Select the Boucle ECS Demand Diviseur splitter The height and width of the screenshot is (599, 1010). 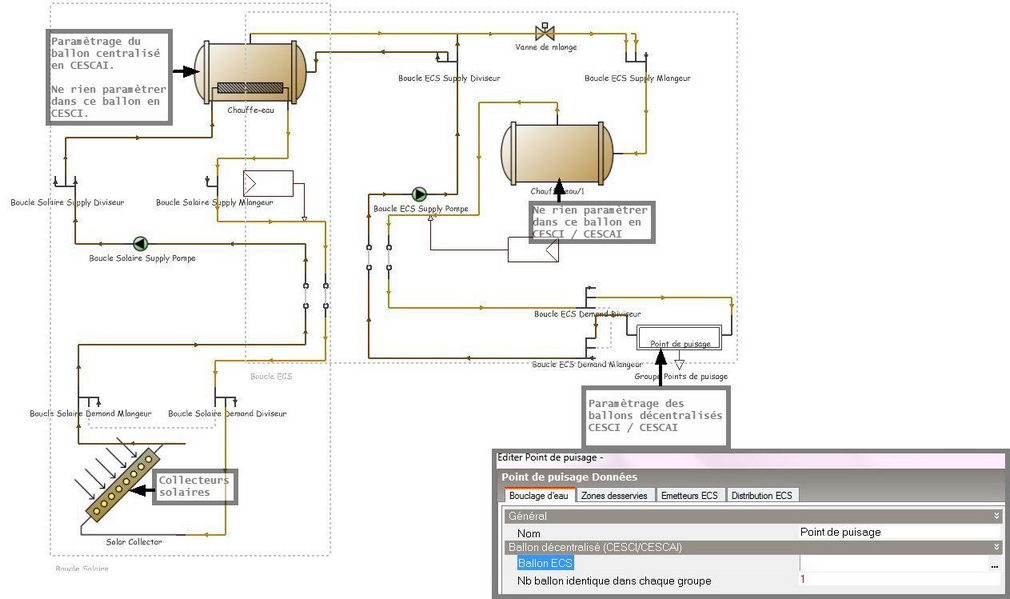coord(589,297)
